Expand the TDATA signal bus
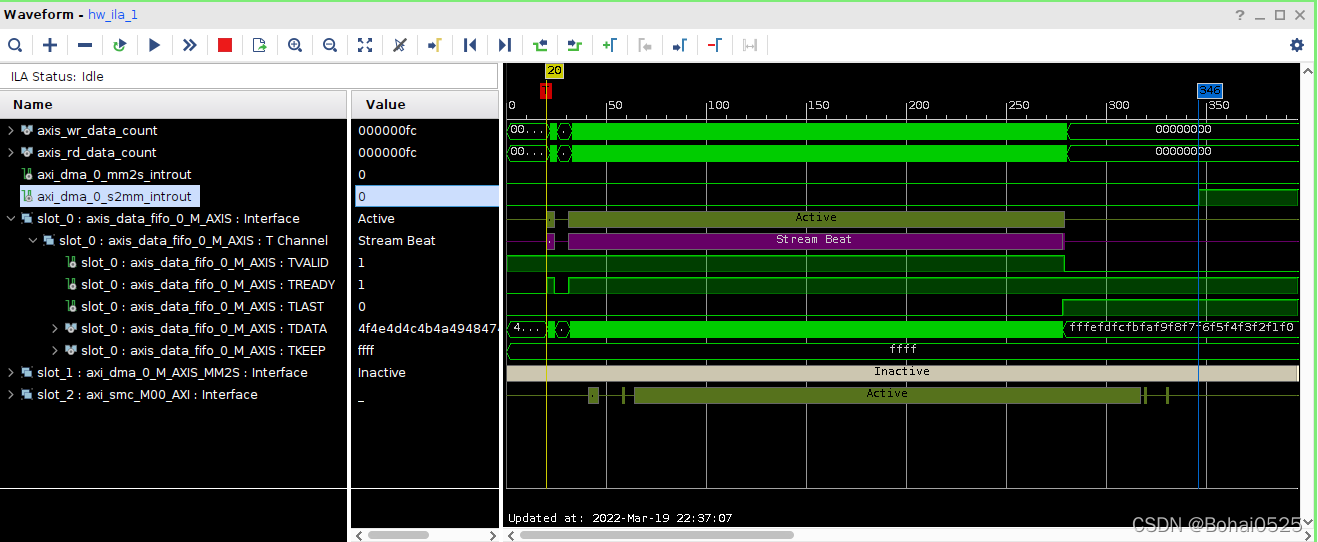Screen dimensions: 1318x542 (x=55, y=328)
